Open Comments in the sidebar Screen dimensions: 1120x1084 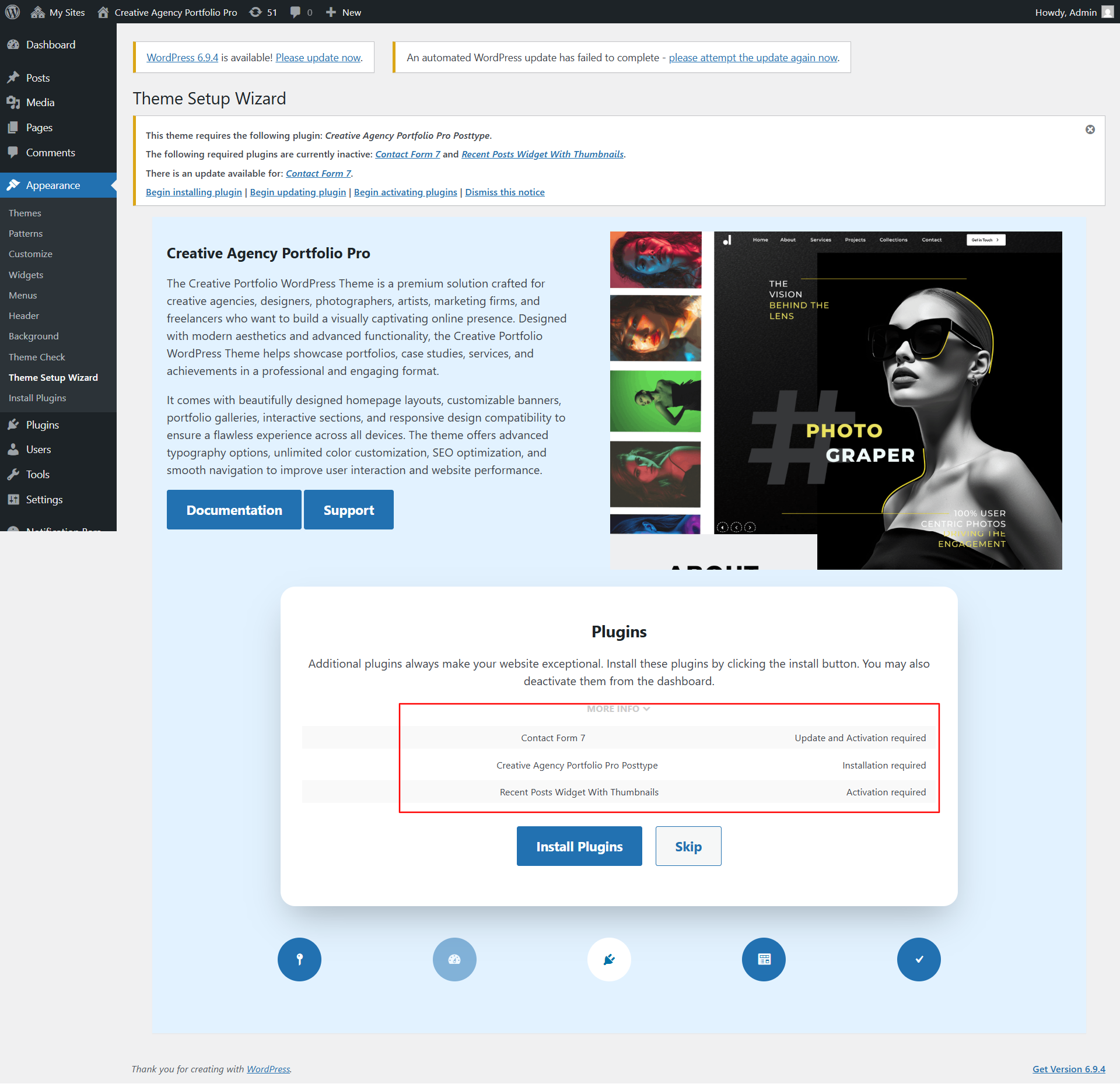[x=58, y=153]
